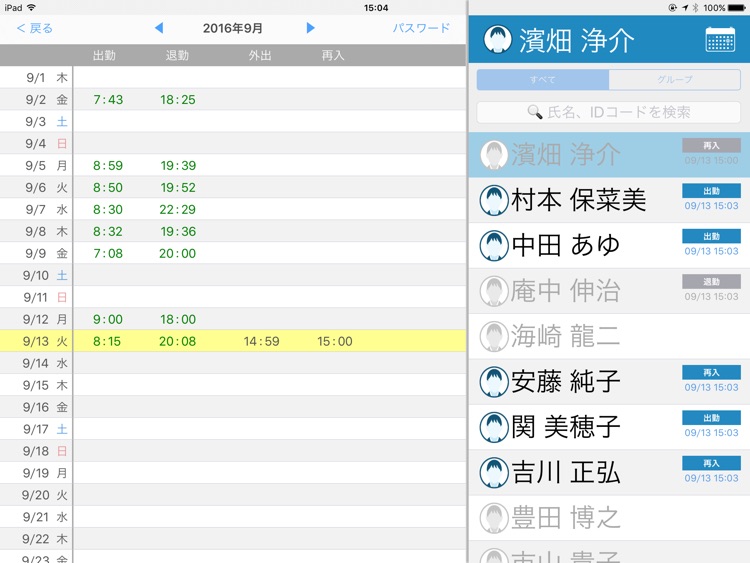Select employee 関 美穂子

pyautogui.click(x=609, y=427)
